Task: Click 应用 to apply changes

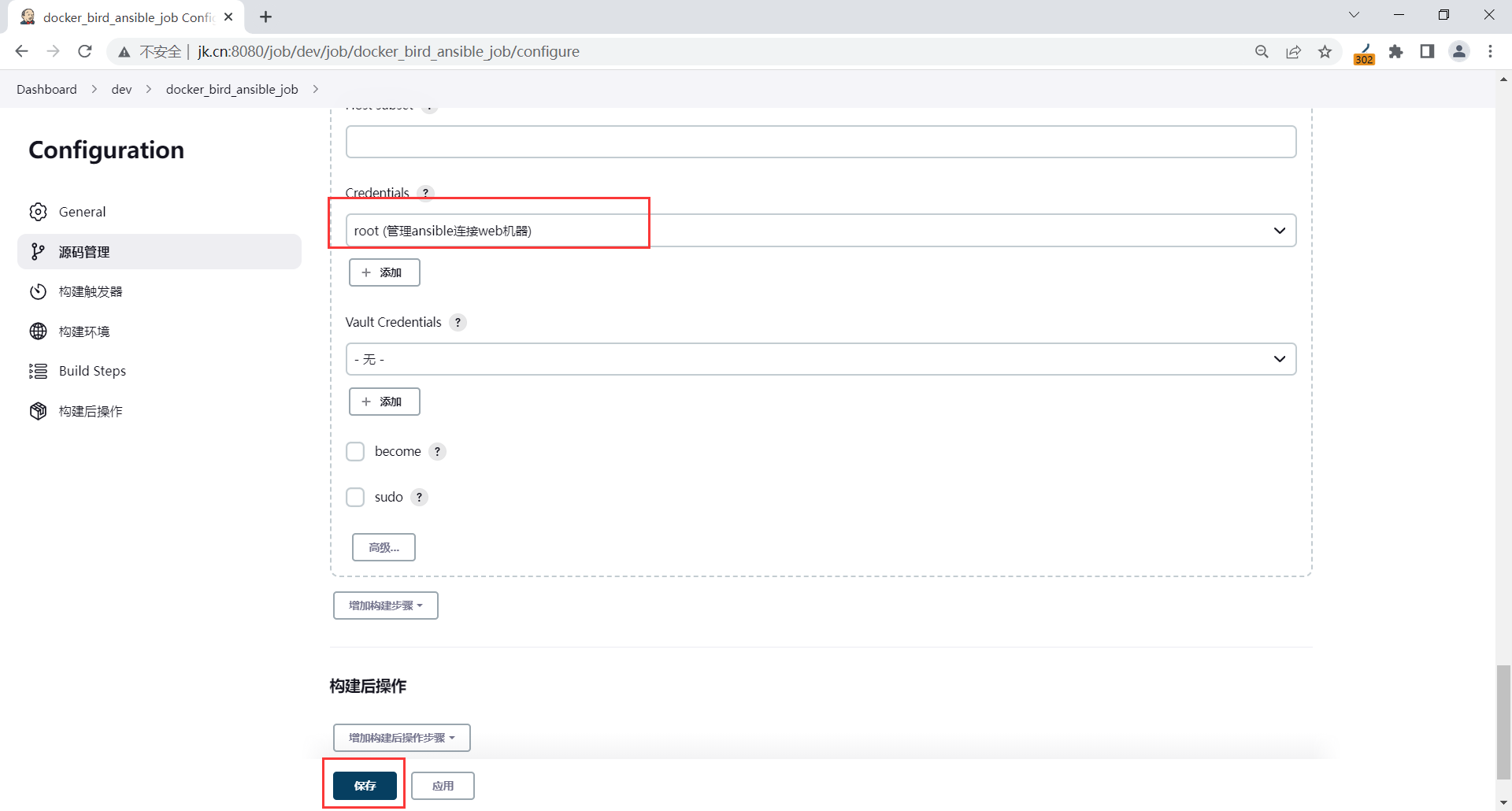Action: [443, 786]
